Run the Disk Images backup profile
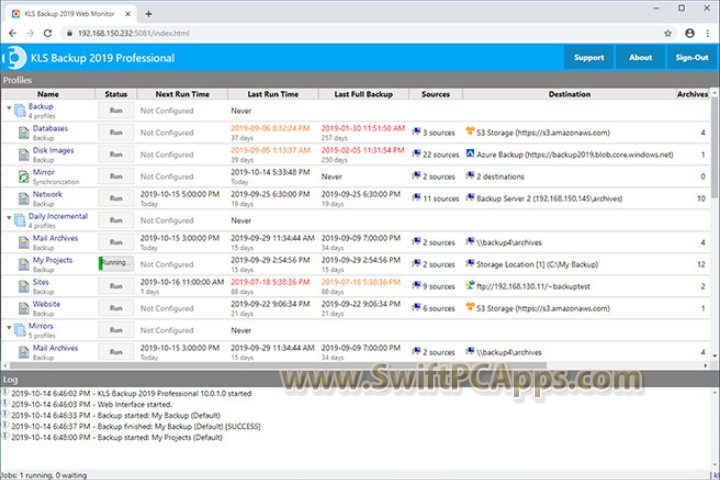The image size is (720, 480). click(x=116, y=154)
